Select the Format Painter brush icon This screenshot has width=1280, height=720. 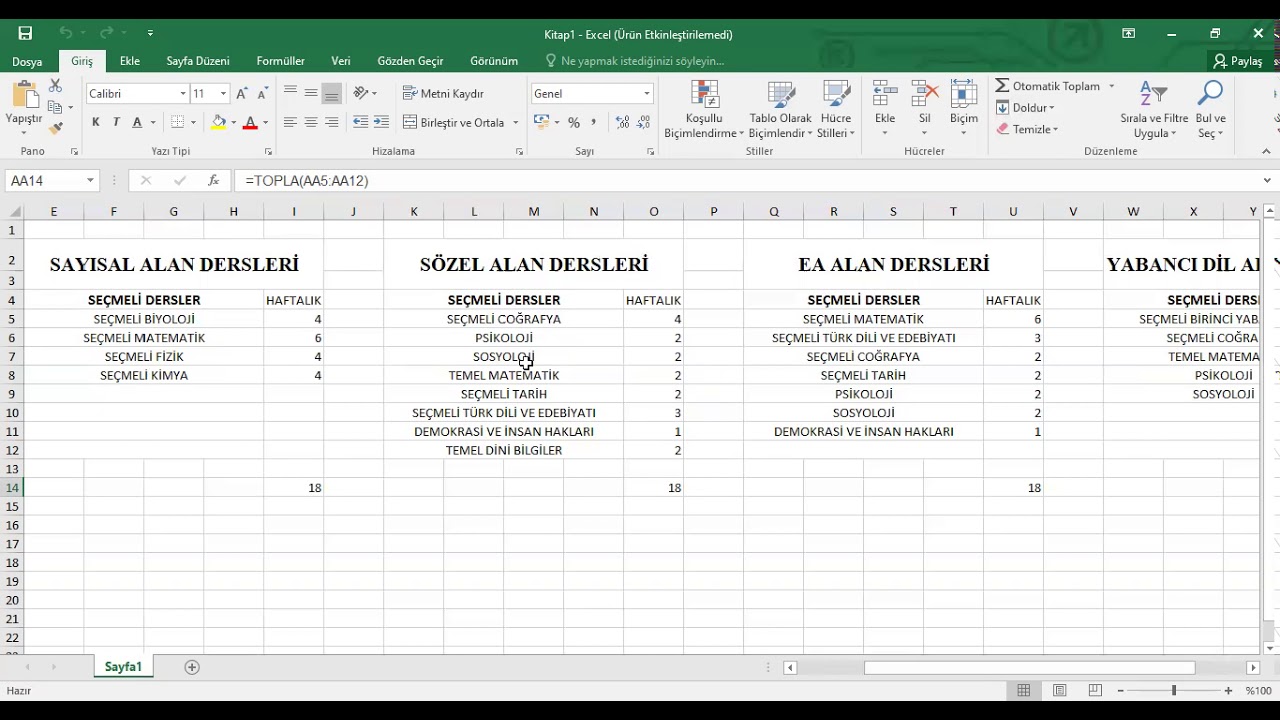(55, 128)
